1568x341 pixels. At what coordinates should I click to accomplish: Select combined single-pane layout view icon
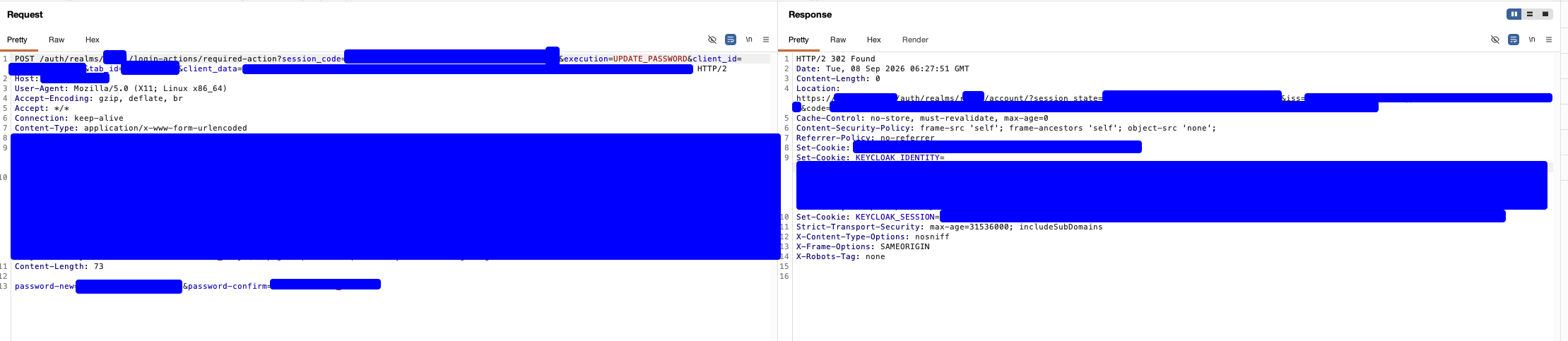[x=1545, y=14]
